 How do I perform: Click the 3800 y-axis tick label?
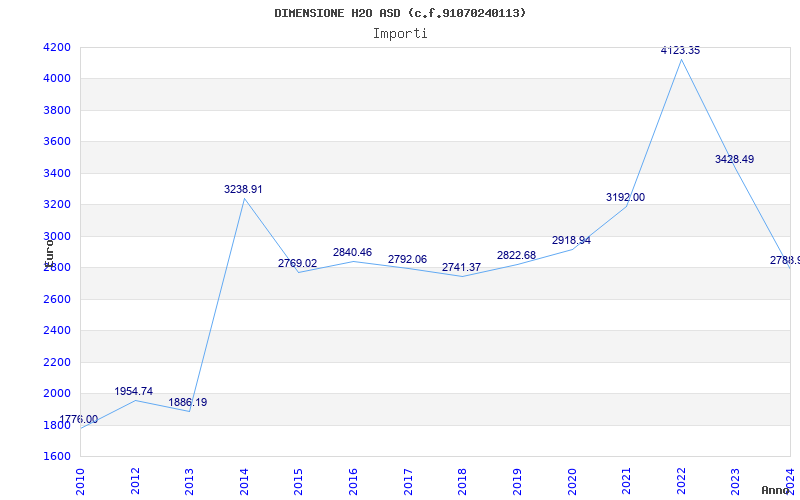(55, 110)
